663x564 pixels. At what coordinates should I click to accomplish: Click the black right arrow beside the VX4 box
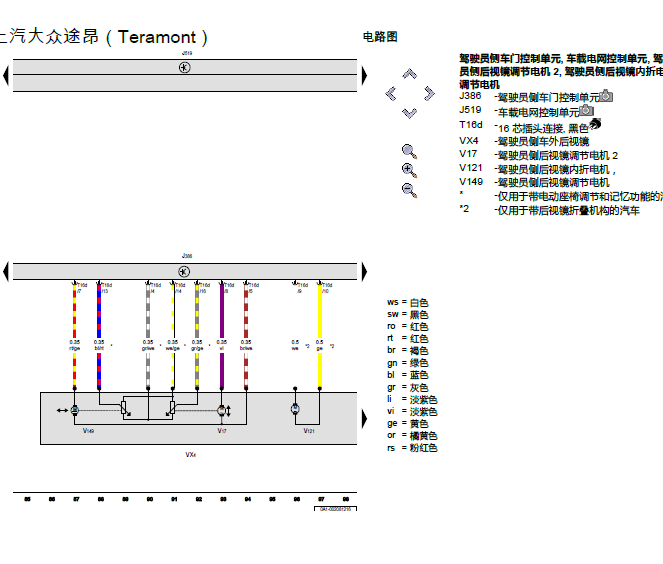[364, 419]
